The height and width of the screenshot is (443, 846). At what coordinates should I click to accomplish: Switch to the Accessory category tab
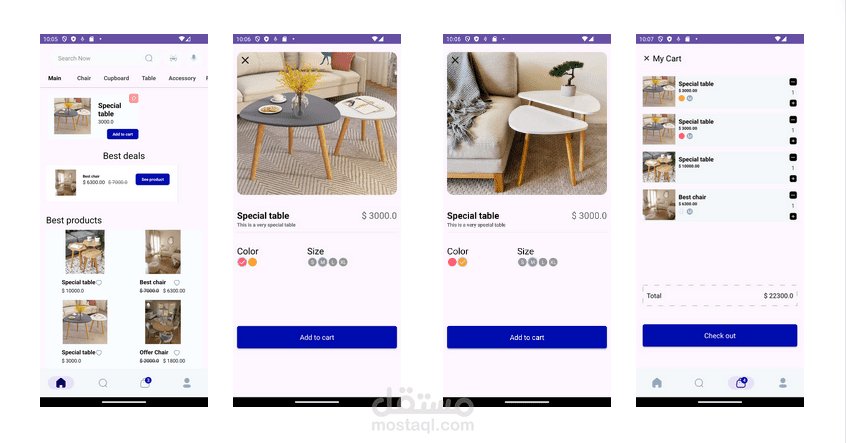click(182, 78)
